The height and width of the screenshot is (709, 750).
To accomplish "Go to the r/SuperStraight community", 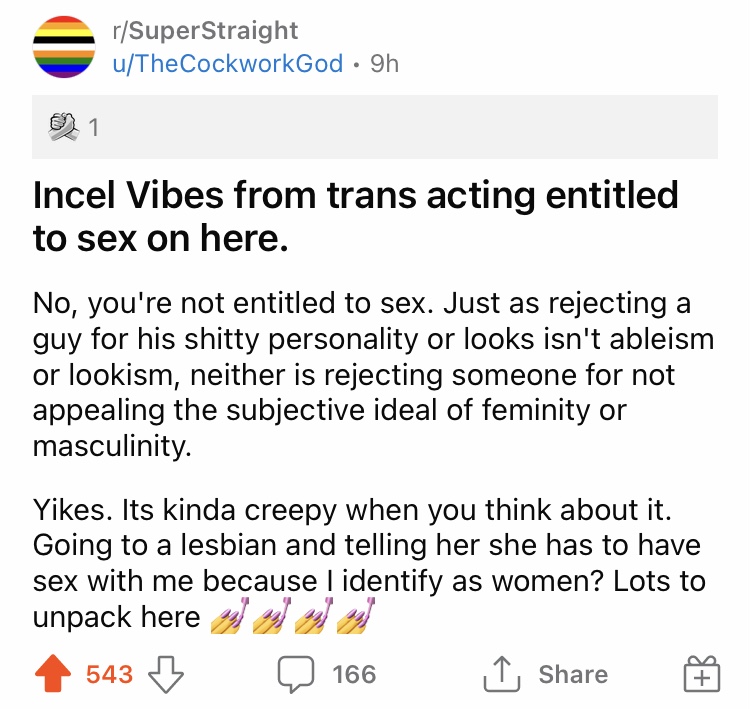I will [x=205, y=31].
